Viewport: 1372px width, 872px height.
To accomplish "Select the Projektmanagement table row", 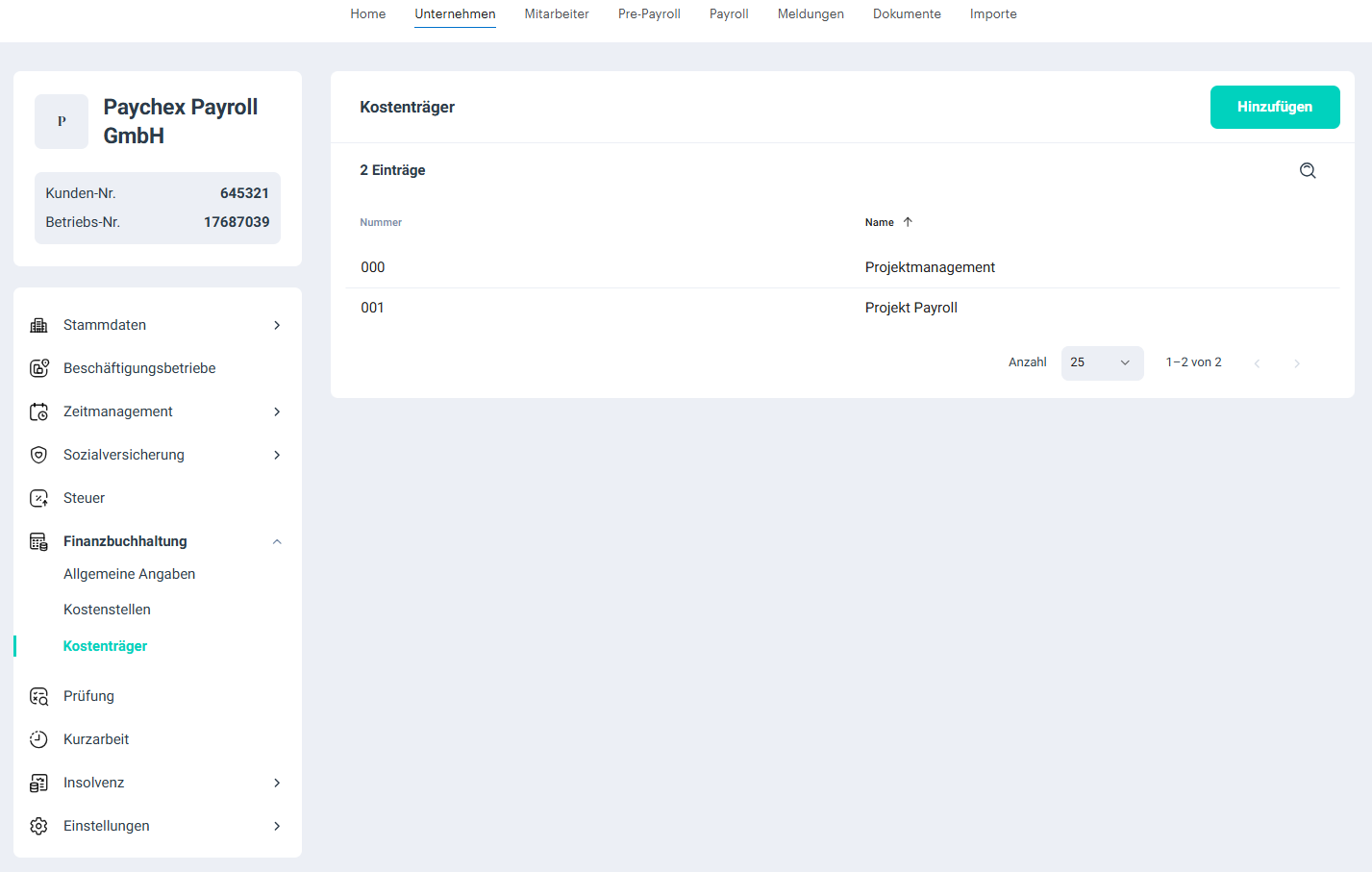I will click(929, 267).
